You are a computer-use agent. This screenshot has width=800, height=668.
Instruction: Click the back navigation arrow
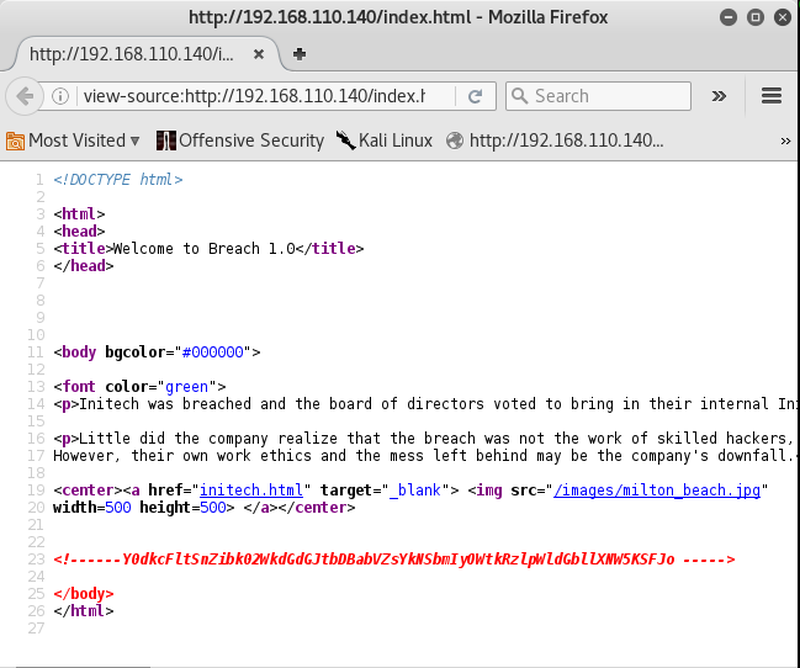25,96
